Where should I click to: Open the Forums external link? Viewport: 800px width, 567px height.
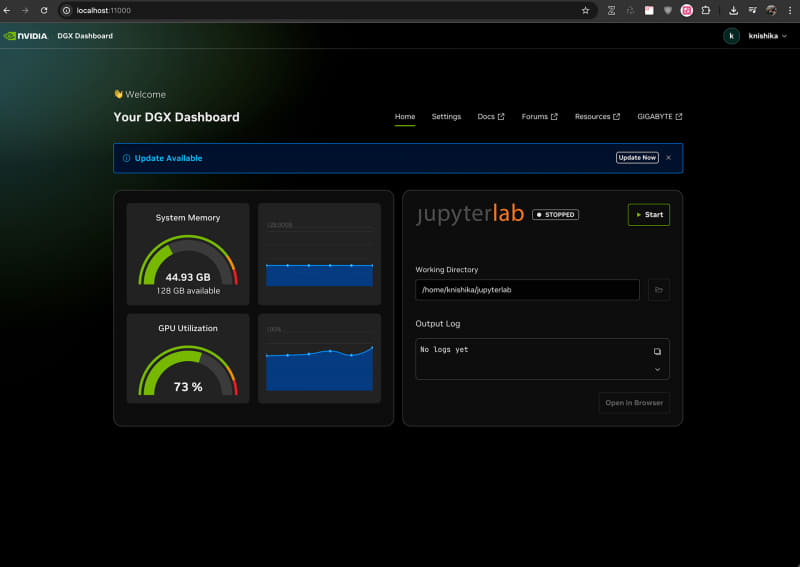click(539, 116)
